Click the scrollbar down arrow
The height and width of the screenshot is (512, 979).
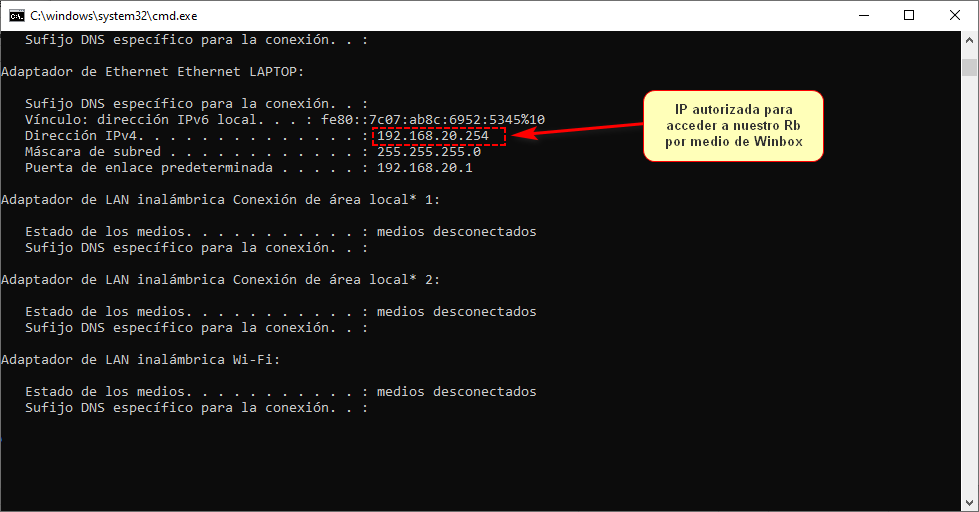(x=969, y=502)
